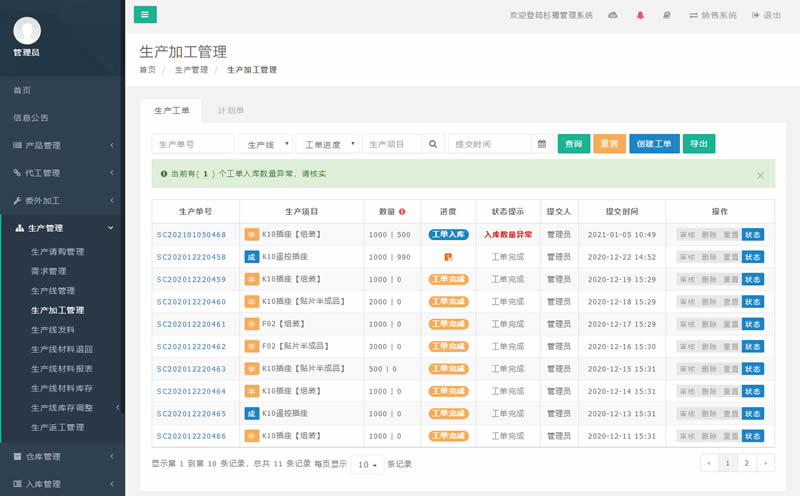Click the orange 重置 button

pos(610,144)
